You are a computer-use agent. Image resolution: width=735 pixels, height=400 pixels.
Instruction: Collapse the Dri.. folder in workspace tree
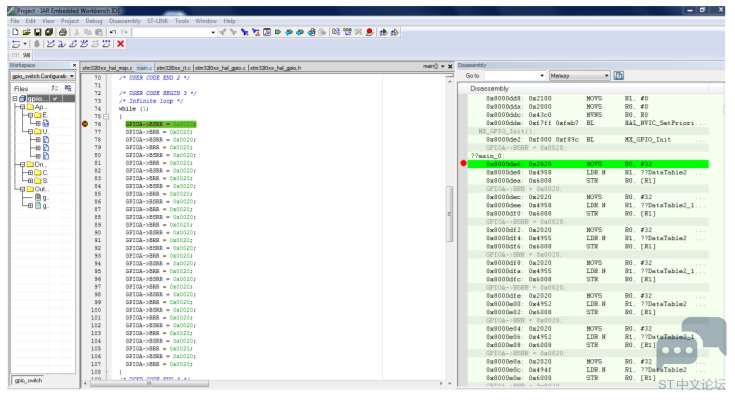(x=22, y=165)
